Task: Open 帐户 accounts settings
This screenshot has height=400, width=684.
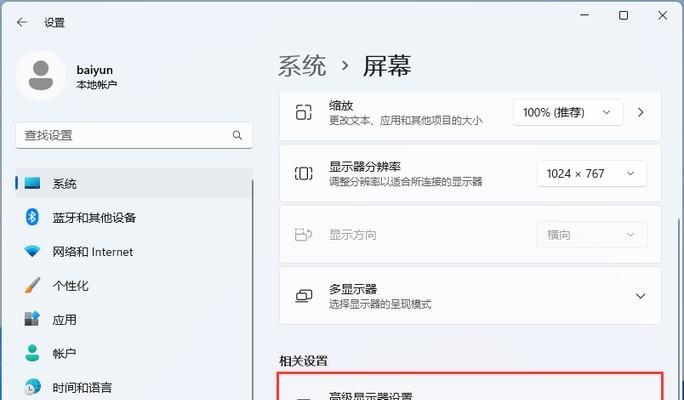Action: [64, 354]
